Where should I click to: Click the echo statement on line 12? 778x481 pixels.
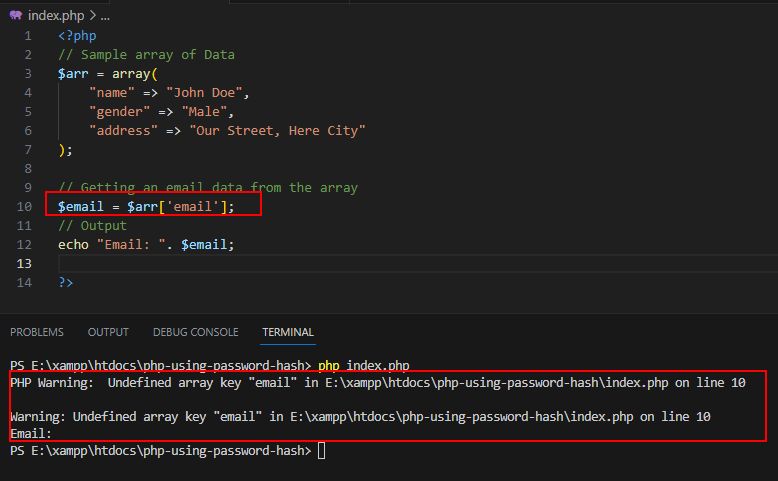click(x=146, y=245)
